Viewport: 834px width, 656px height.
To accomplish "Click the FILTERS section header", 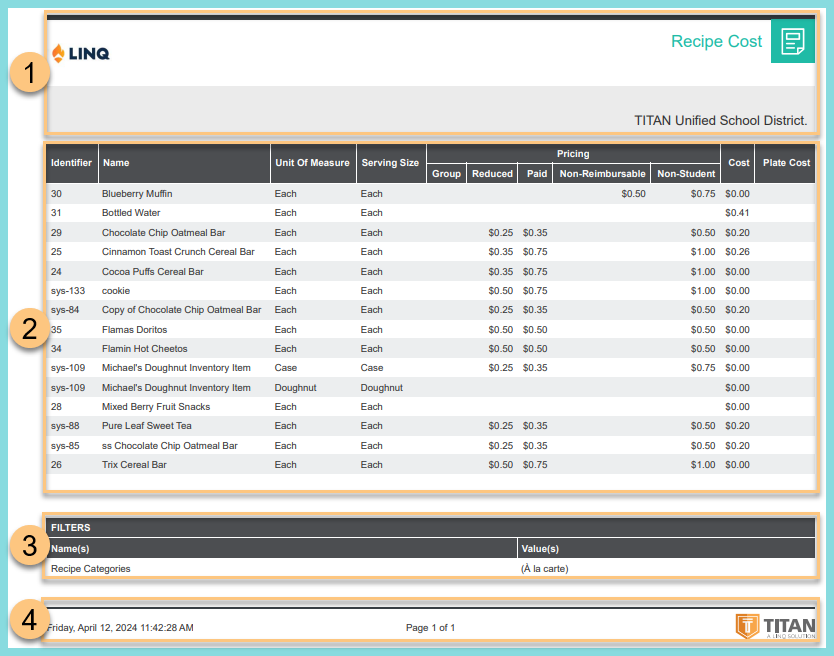I will click(x=71, y=527).
